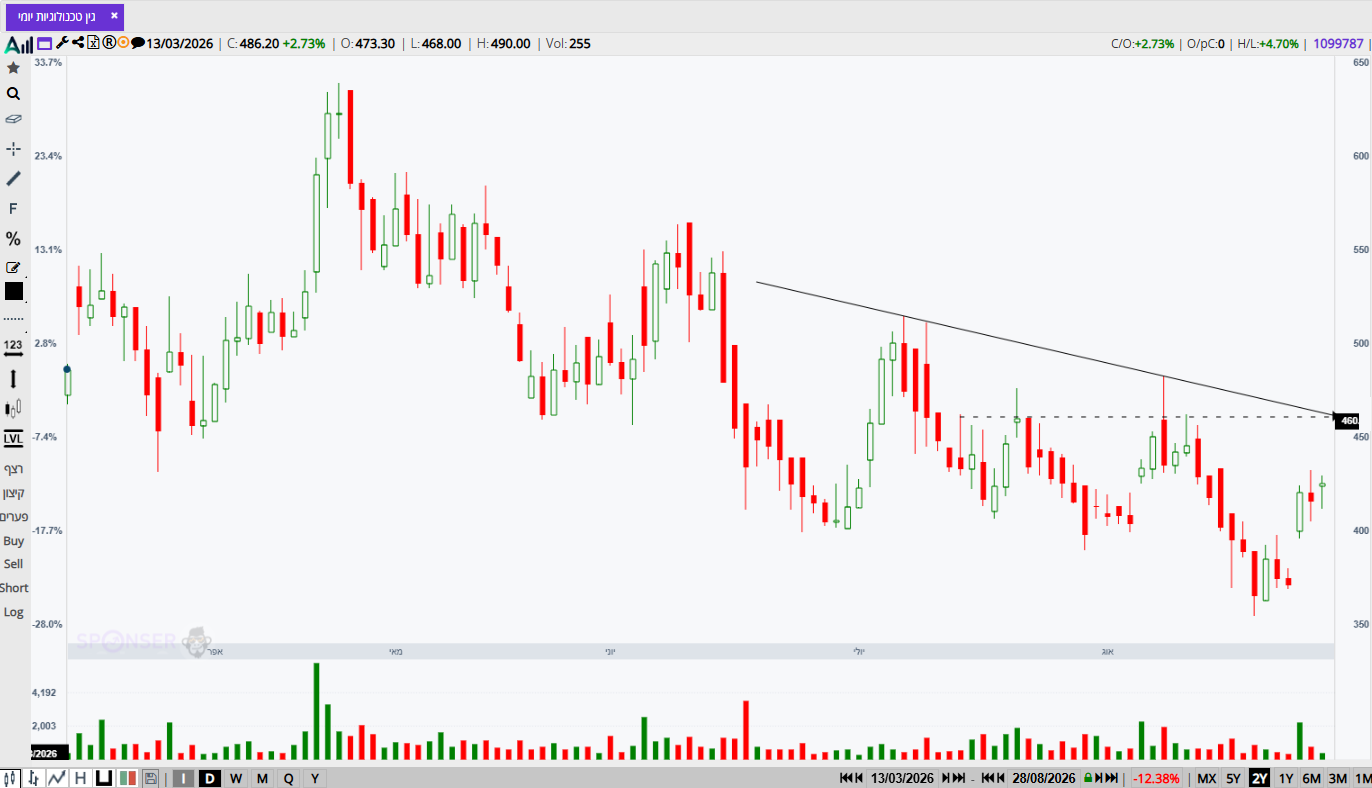The height and width of the screenshot is (788, 1372).
Task: Switch to OHLC bar chart type icon
Action: 35,778
